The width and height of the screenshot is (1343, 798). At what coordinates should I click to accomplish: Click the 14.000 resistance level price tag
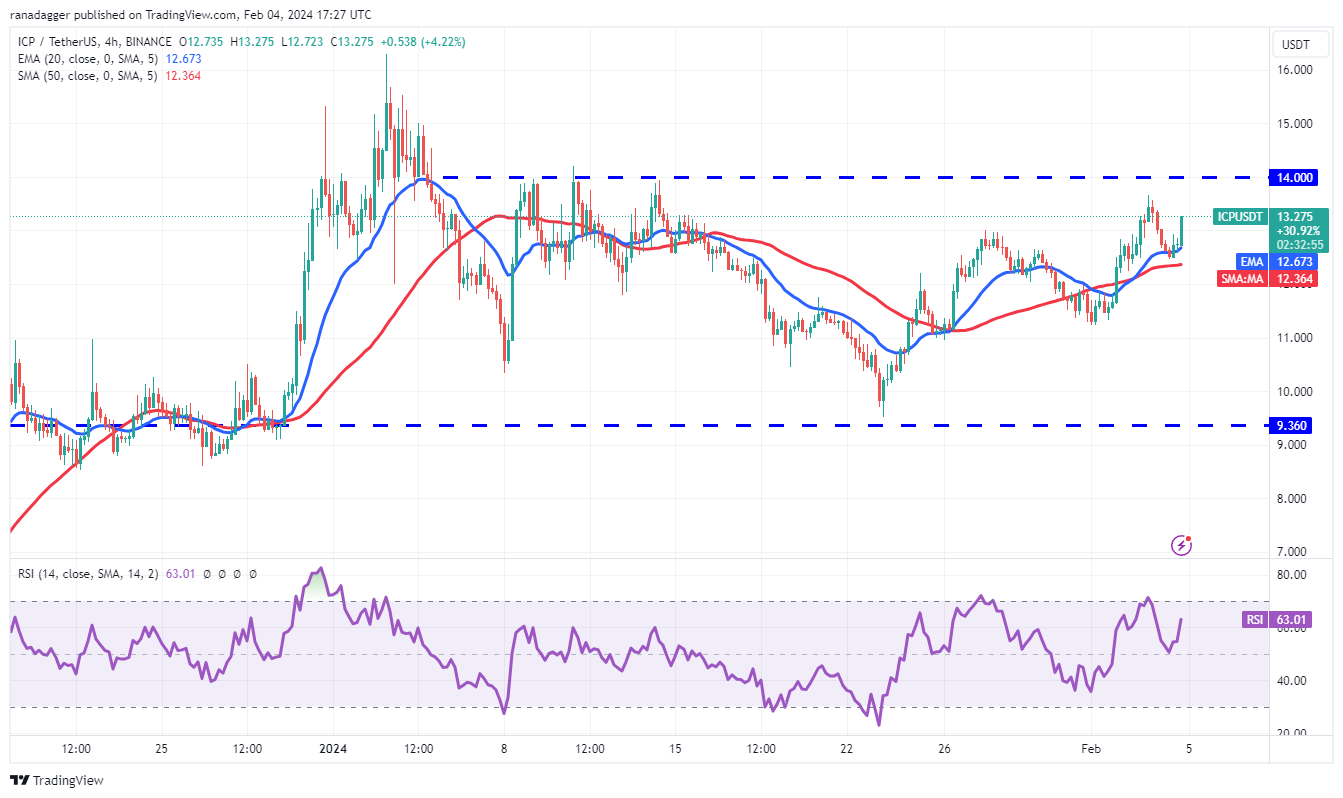[1297, 178]
